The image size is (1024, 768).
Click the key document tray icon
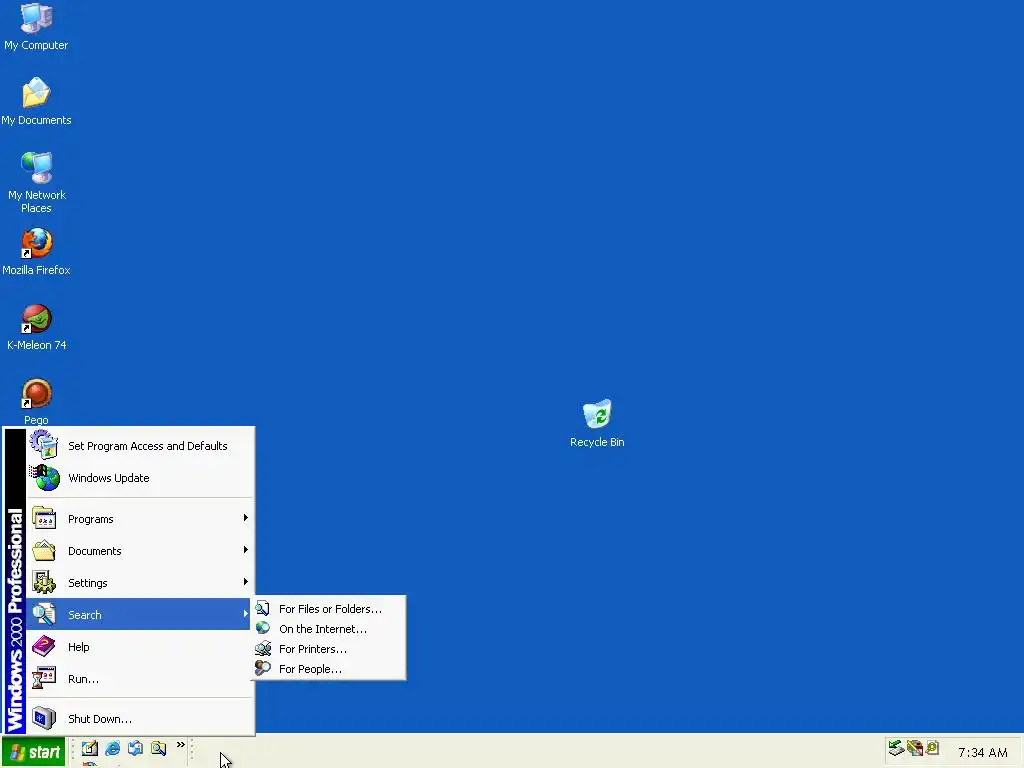932,748
